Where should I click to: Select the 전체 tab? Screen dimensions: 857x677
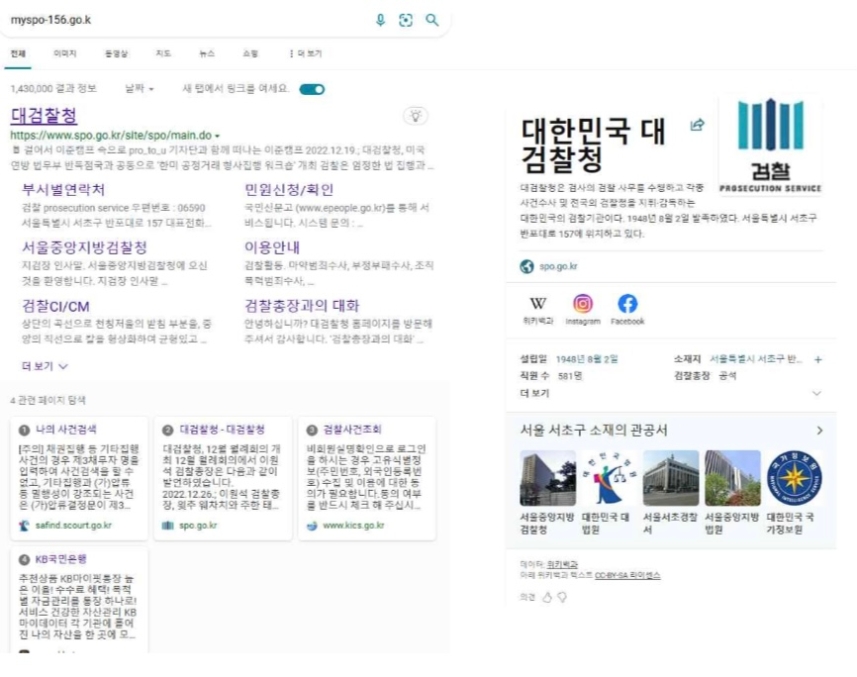point(18,54)
